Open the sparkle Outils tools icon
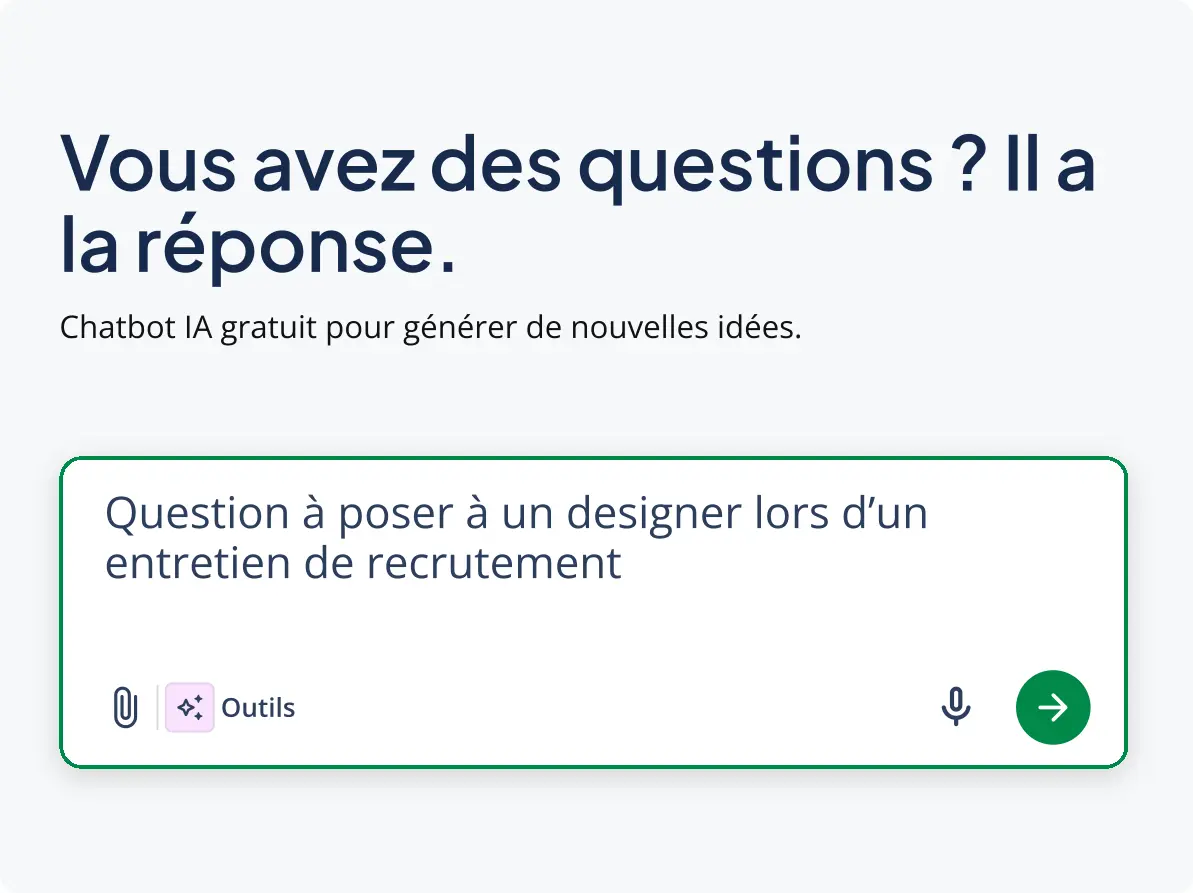1193x893 pixels. click(190, 708)
